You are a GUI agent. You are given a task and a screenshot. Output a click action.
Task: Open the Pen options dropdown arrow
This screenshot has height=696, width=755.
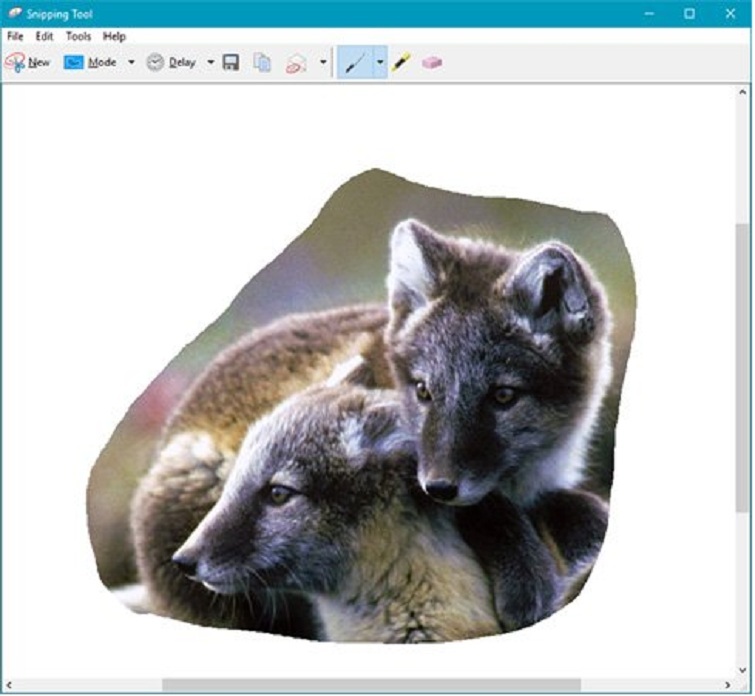380,62
